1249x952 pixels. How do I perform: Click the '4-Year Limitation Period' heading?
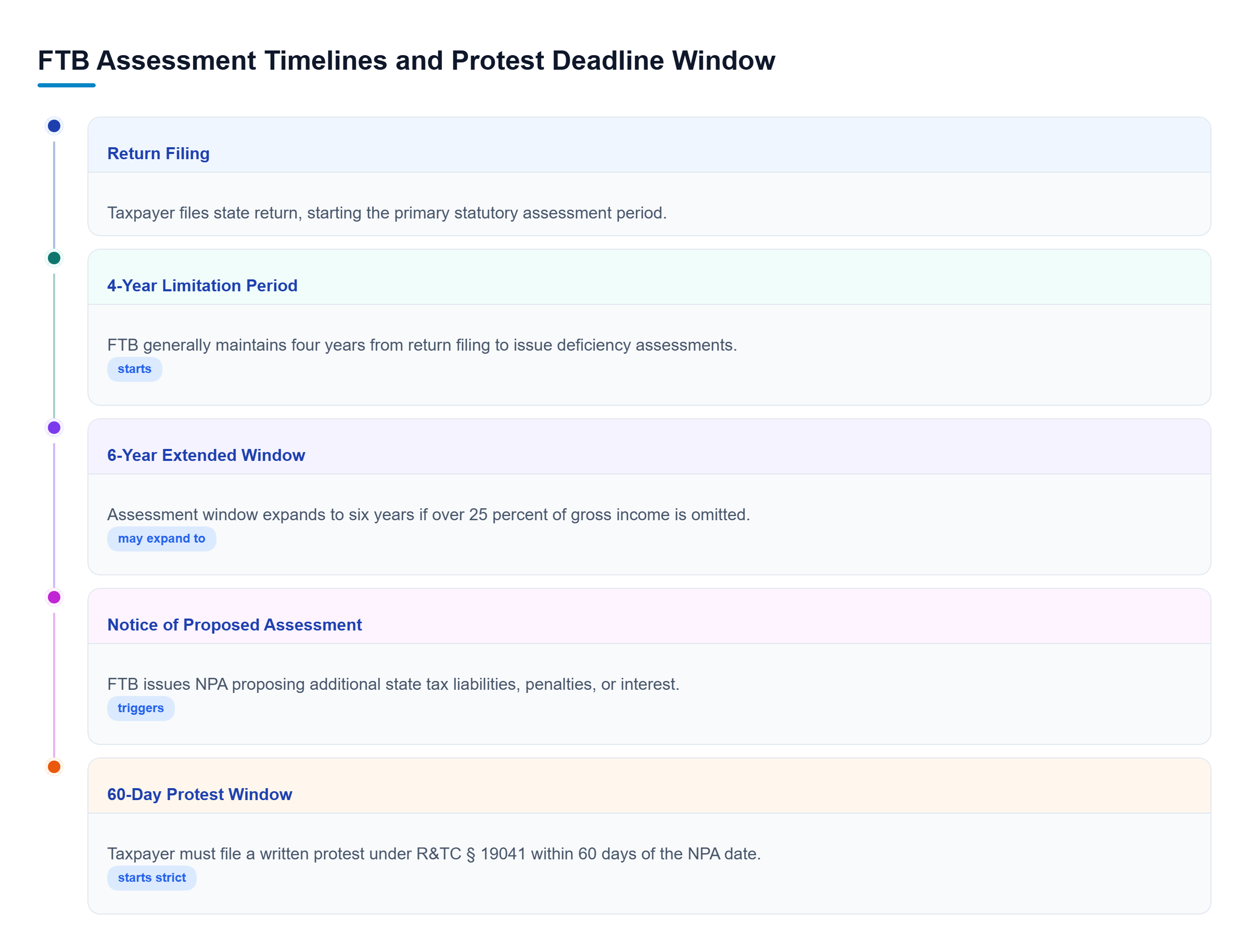202,286
